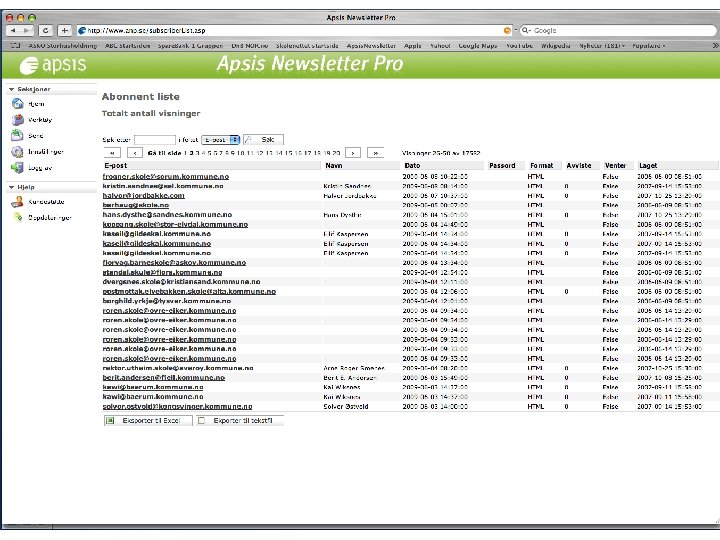Open the bookmarks book icon
This screenshot has height=540, width=720.
pyautogui.click(x=15, y=45)
